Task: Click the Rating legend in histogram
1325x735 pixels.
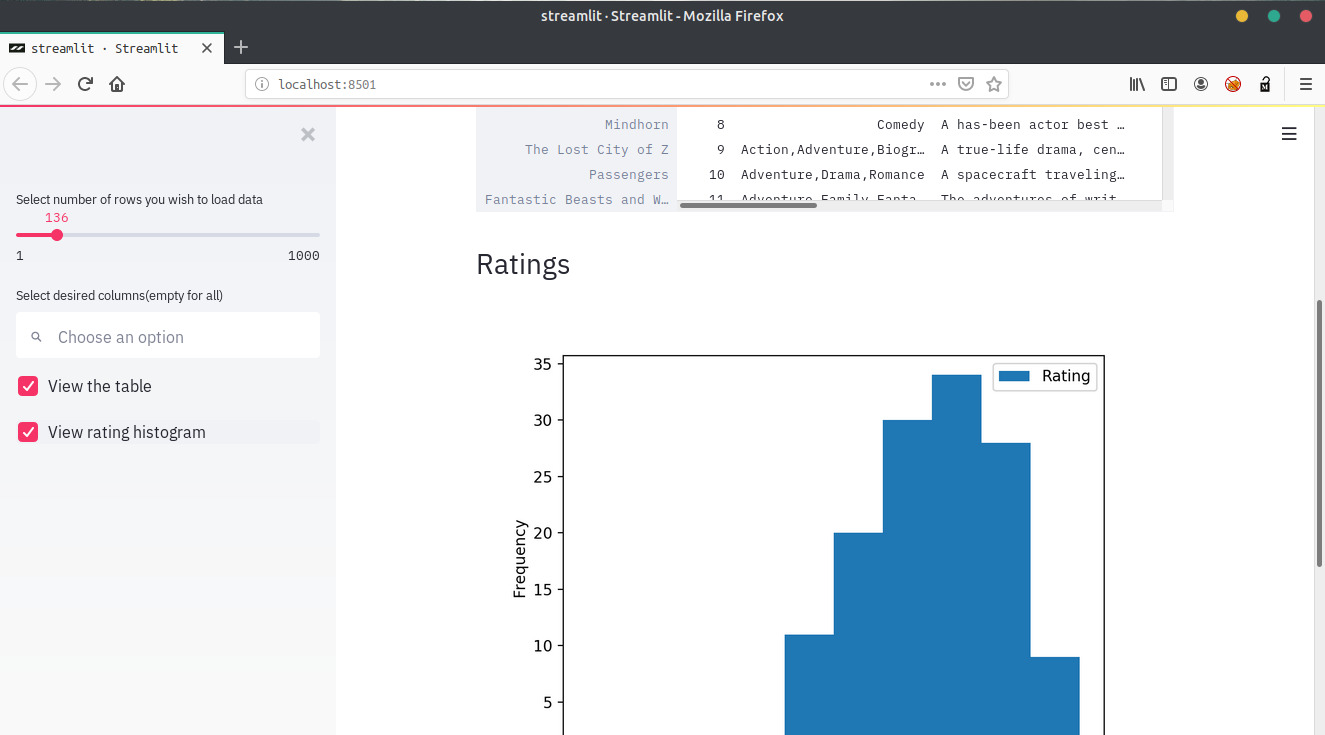Action: coord(1045,376)
